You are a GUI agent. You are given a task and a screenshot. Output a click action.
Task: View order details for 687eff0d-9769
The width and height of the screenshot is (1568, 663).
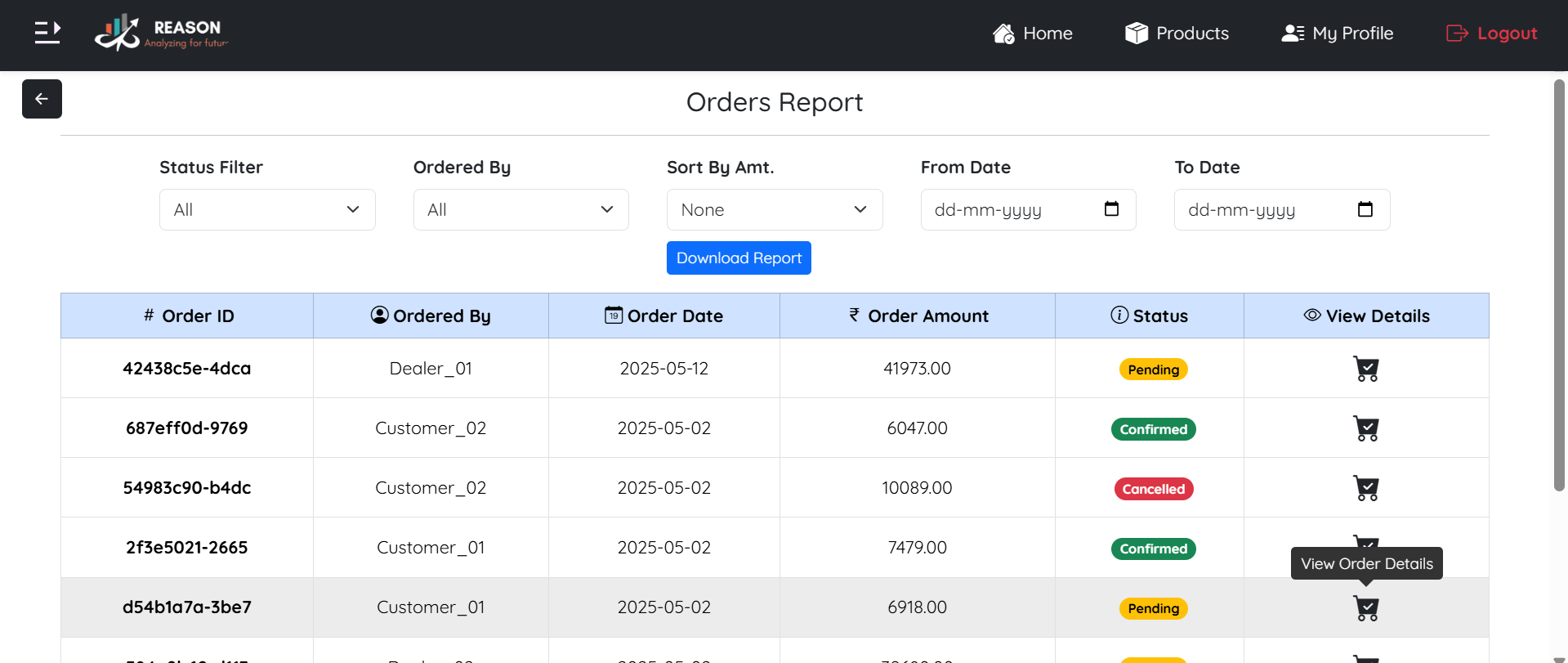coord(1365,428)
